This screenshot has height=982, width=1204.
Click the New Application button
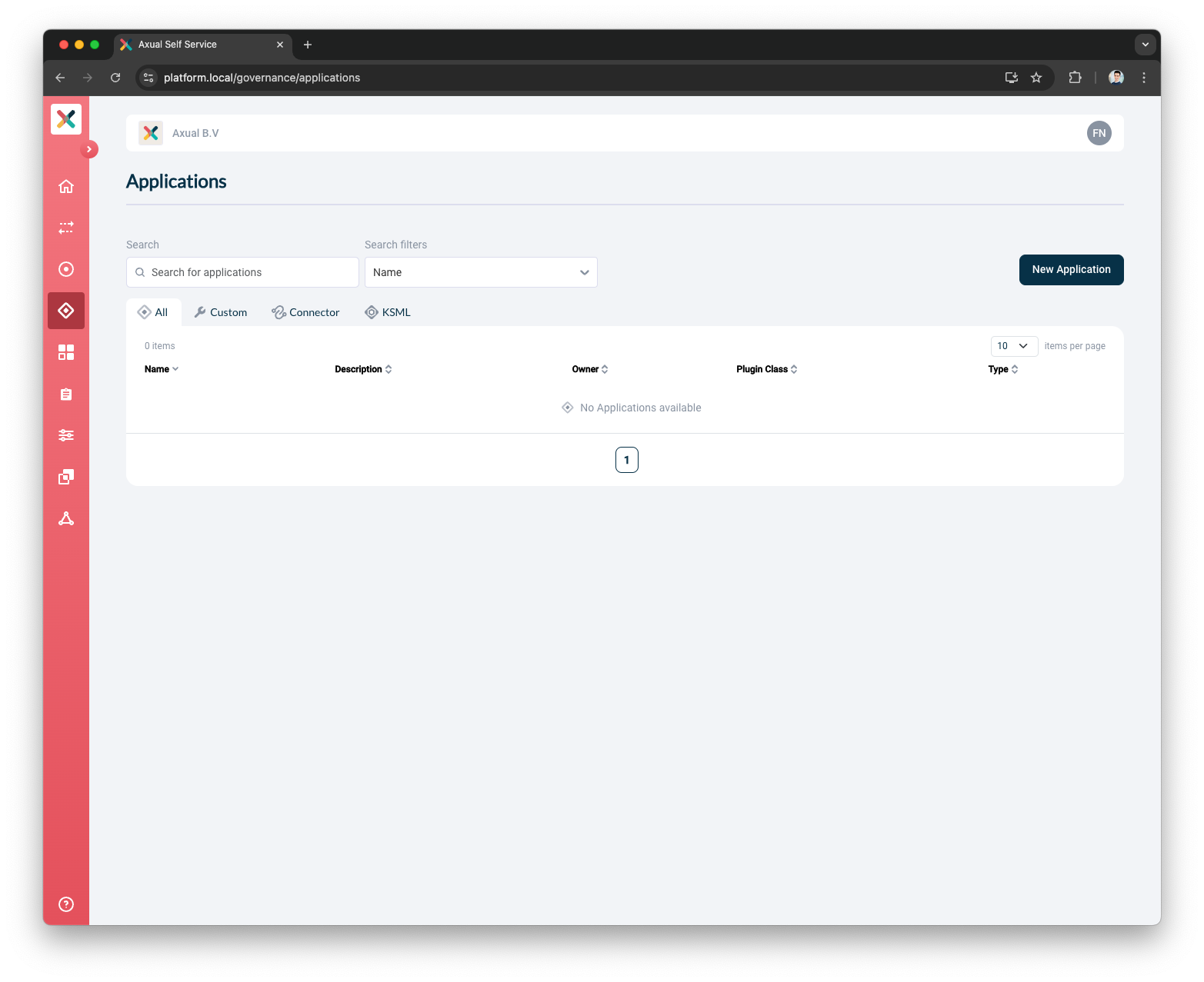tap(1071, 270)
